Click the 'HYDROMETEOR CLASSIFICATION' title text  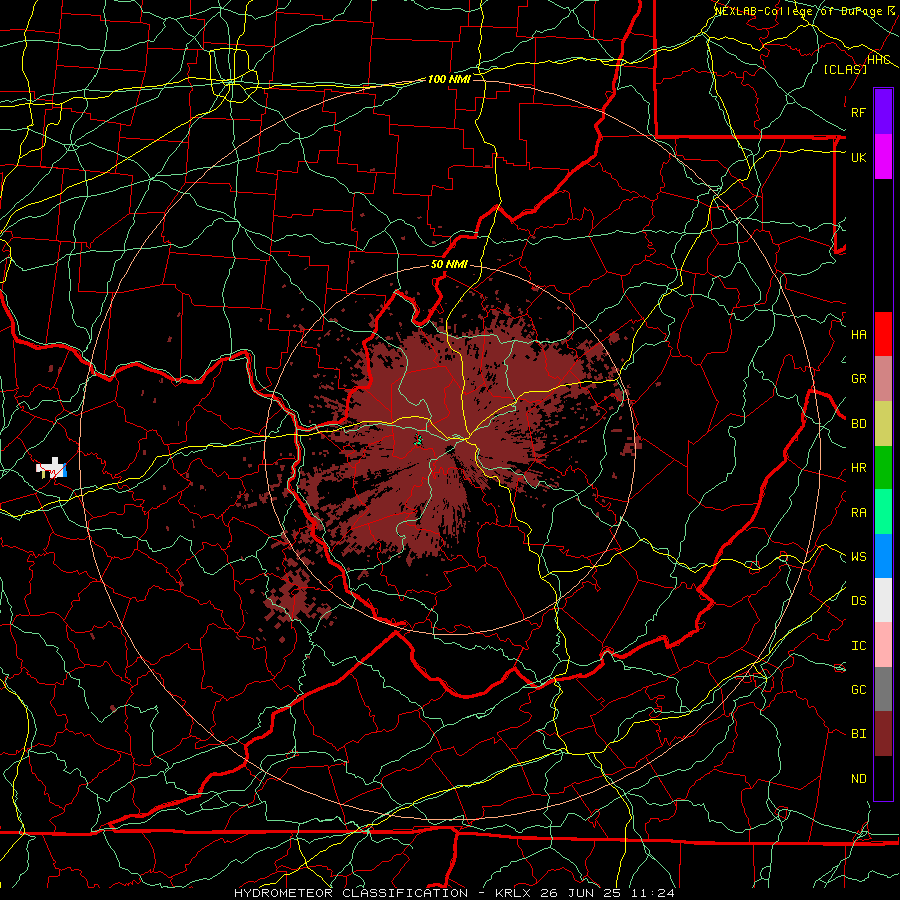351,893
